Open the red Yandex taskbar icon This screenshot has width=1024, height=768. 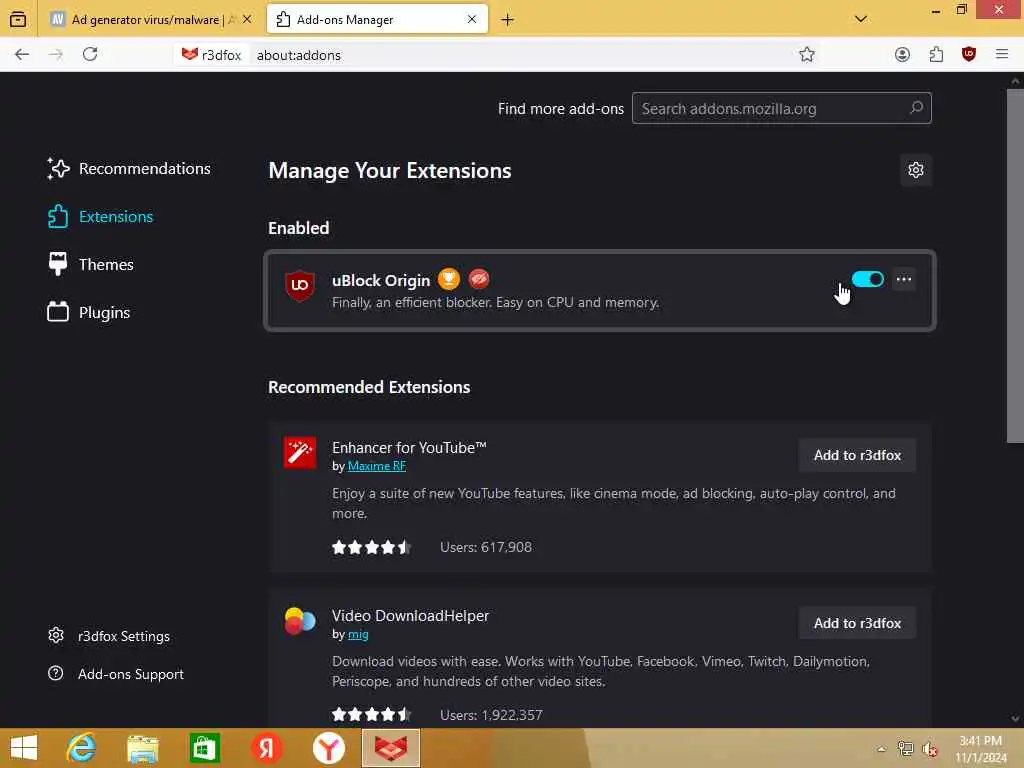pos(266,748)
